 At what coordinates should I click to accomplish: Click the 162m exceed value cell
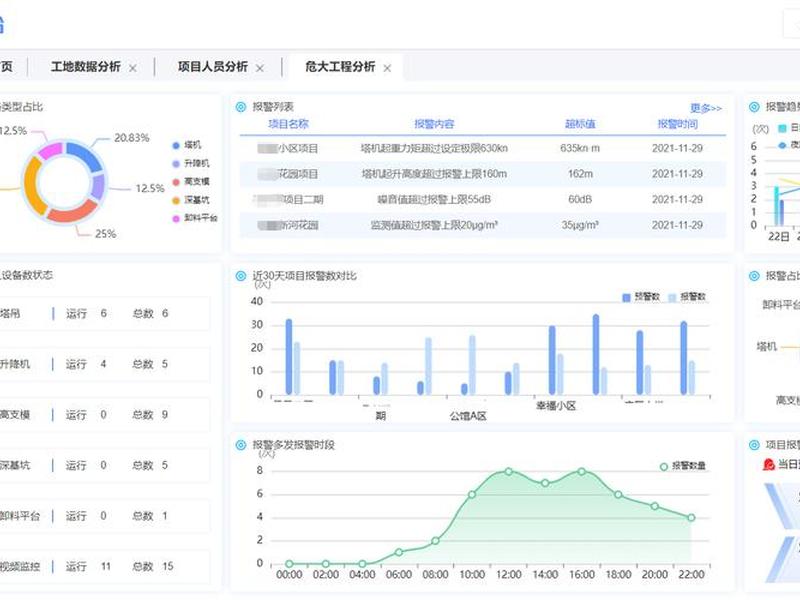[x=580, y=174]
